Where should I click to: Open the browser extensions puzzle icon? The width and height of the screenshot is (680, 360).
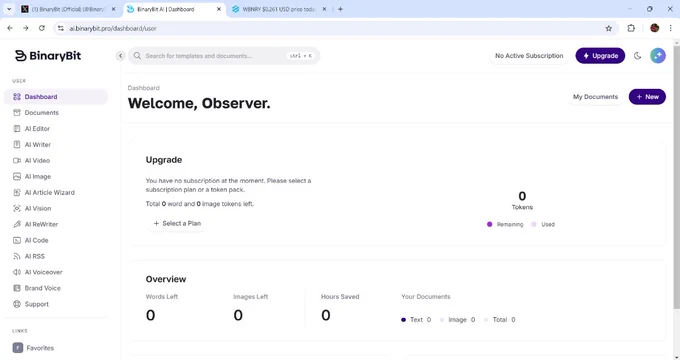pyautogui.click(x=631, y=28)
